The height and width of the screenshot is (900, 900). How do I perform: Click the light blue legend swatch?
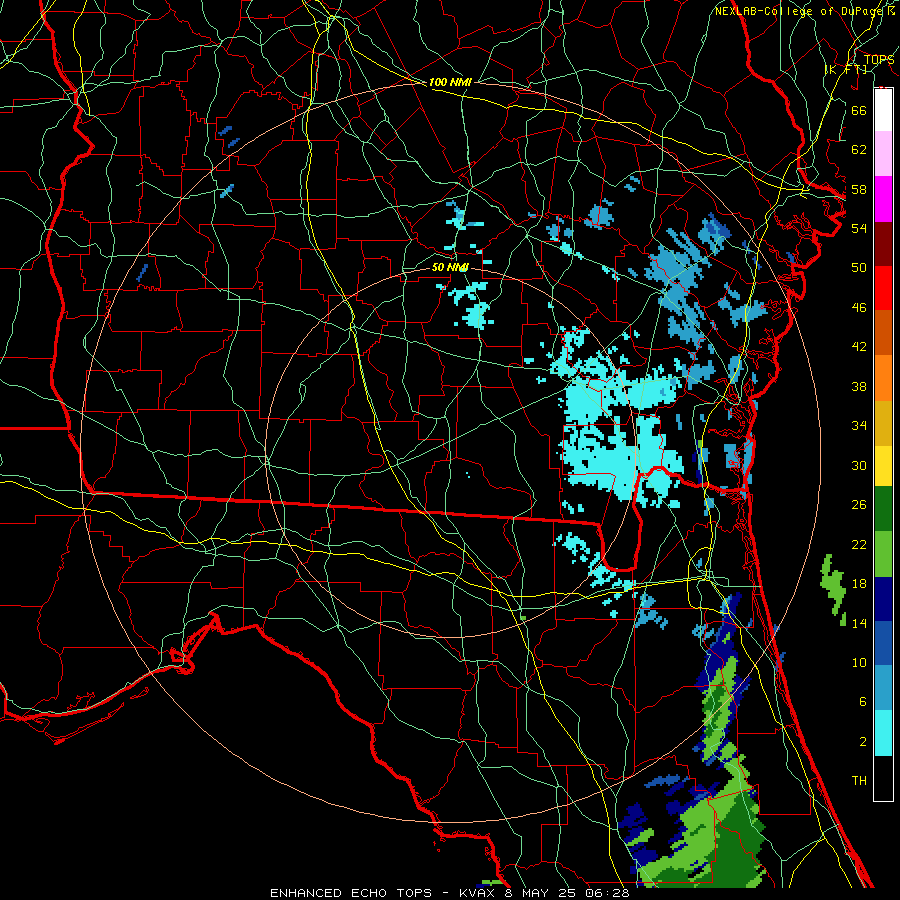(883, 688)
